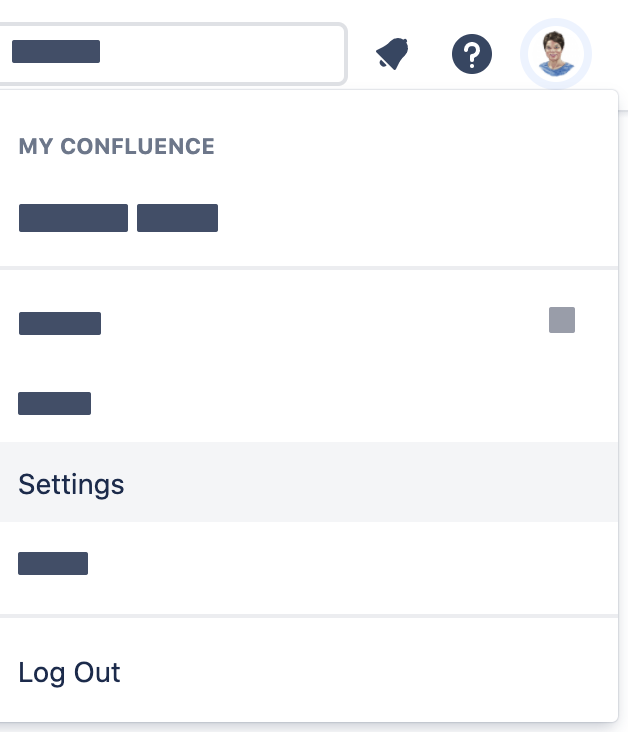Select the menu item with the gray badge
This screenshot has width=628, height=732.
click(60, 323)
